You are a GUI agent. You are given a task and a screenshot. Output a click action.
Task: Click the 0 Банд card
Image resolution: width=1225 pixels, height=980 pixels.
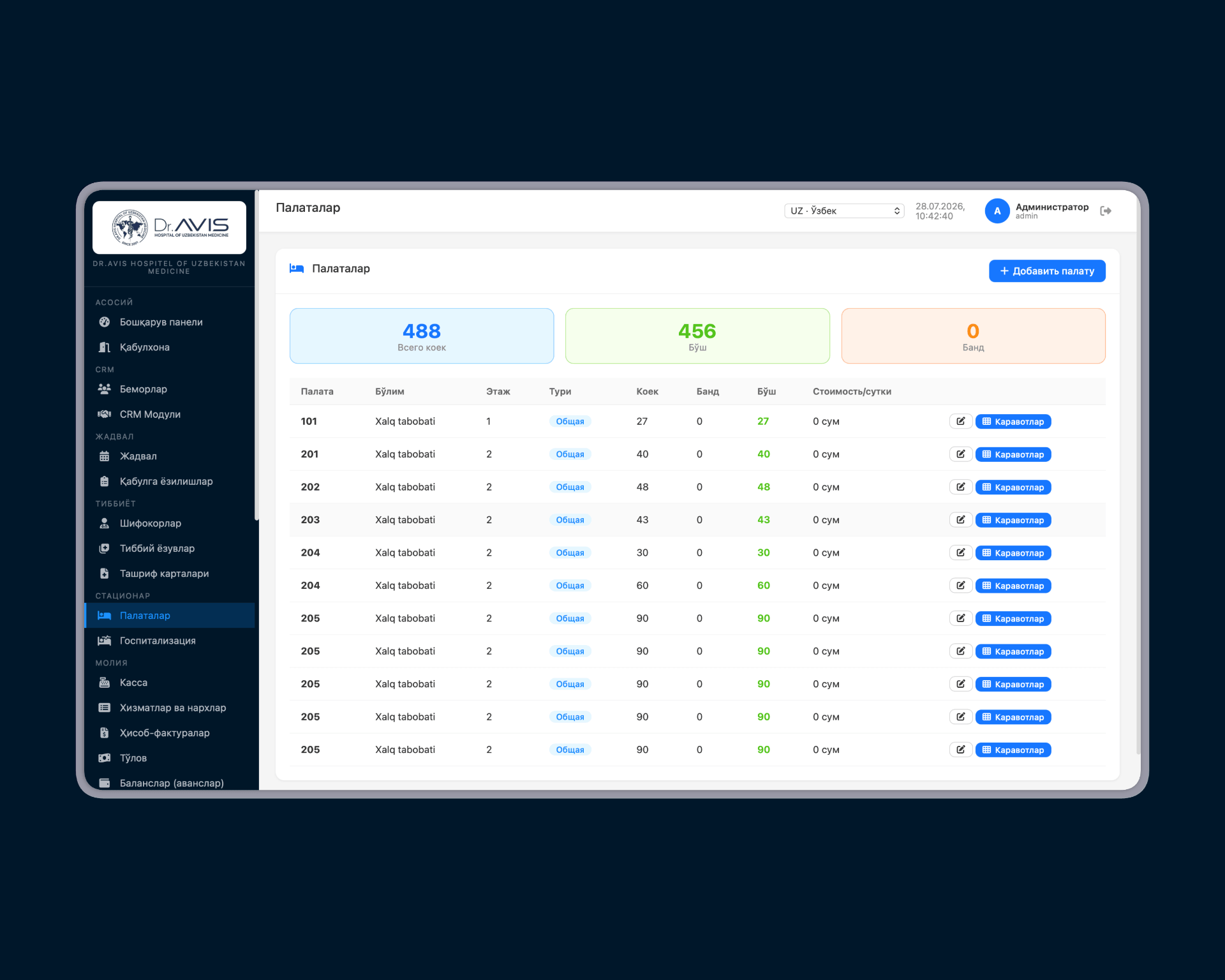(973, 336)
